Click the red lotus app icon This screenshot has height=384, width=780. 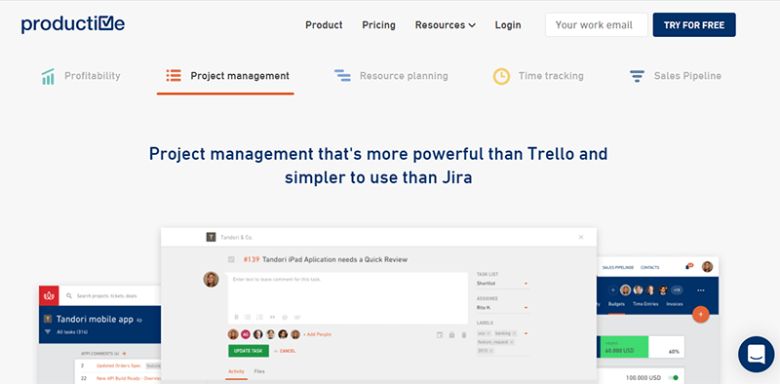coord(49,295)
